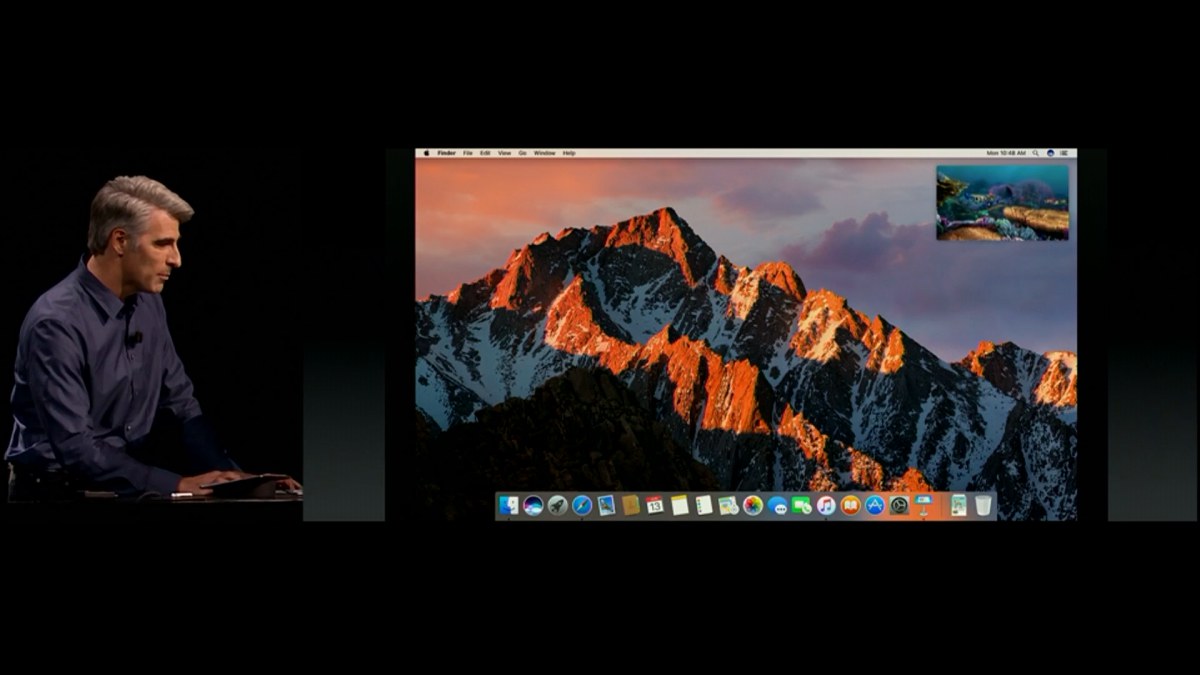Open FaceTime green icon in Dock
This screenshot has height=675, width=1200.
801,505
